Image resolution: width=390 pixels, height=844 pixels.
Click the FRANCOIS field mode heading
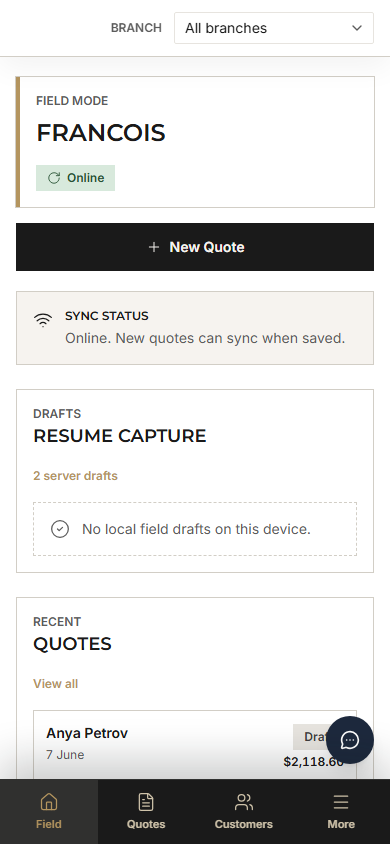click(x=101, y=133)
